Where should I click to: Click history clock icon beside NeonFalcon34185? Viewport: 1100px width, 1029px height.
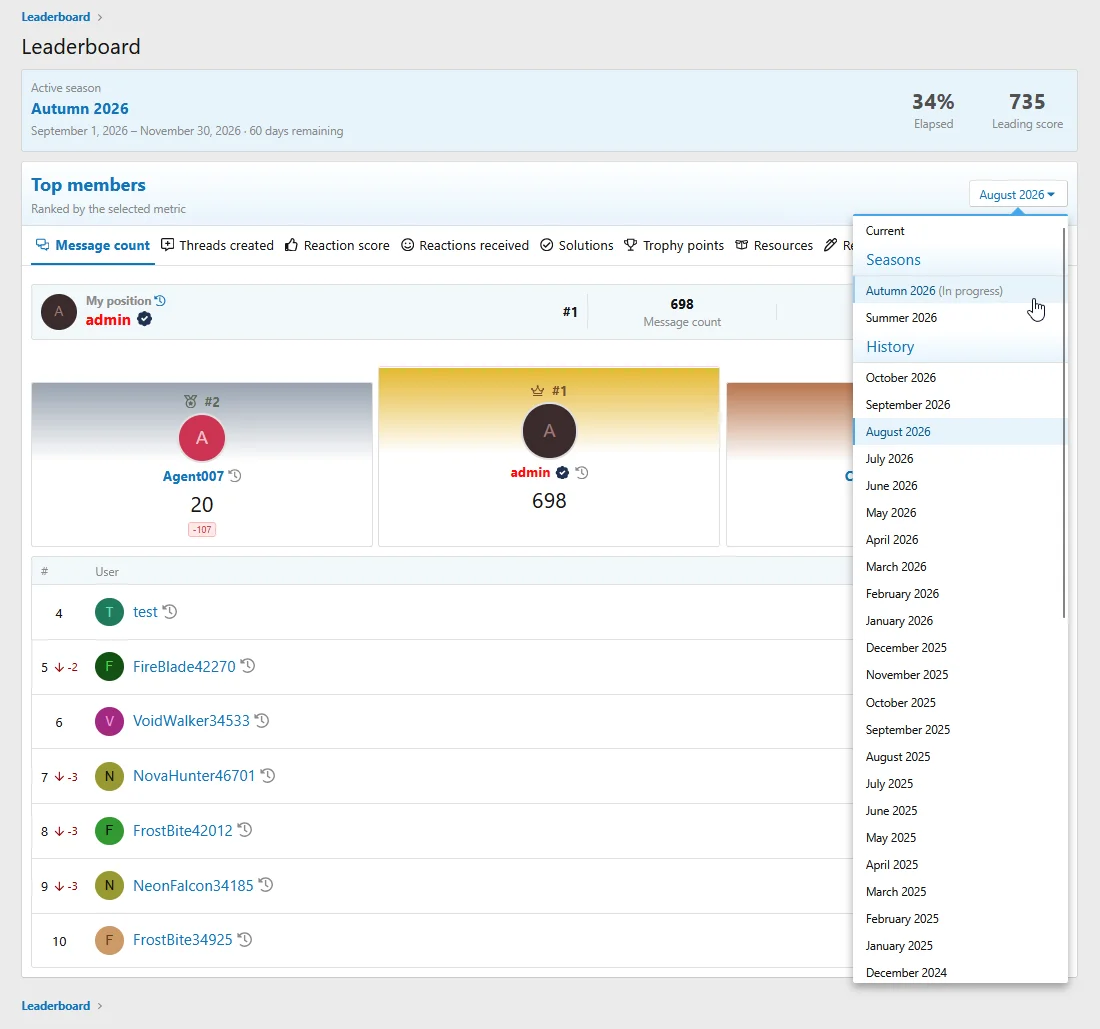(x=265, y=885)
